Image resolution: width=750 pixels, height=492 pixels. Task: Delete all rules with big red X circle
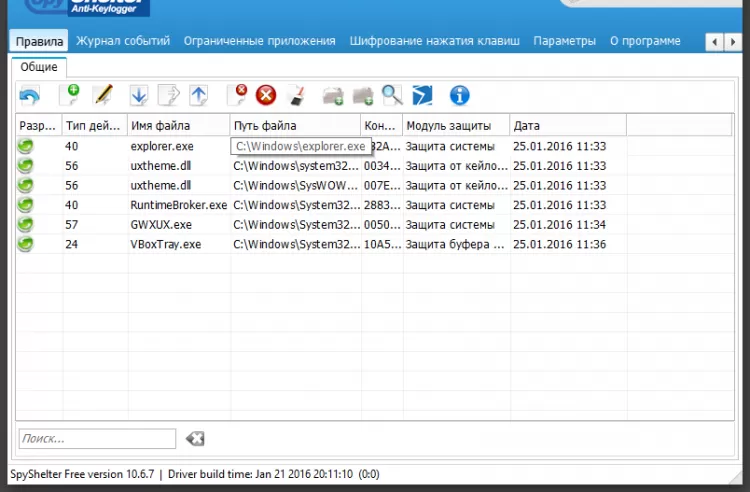coord(266,95)
